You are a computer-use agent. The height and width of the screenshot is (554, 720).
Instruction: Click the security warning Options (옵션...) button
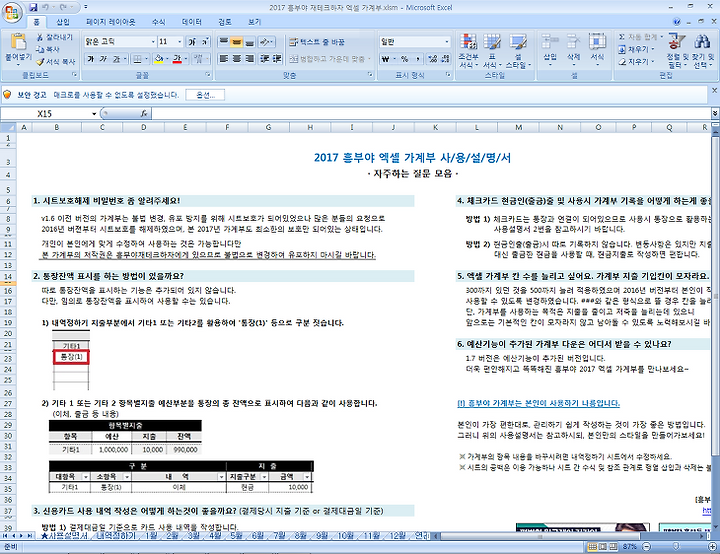pos(205,95)
